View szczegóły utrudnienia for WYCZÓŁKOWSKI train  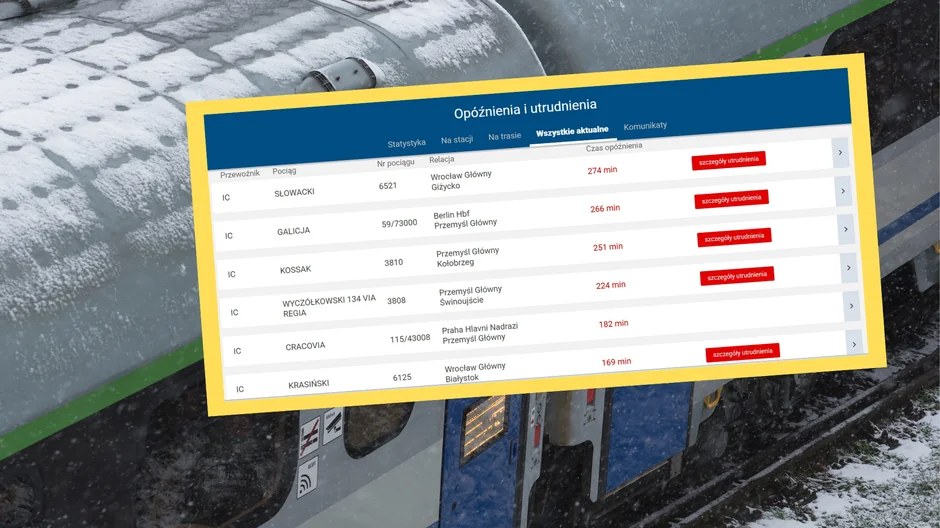[x=737, y=275]
